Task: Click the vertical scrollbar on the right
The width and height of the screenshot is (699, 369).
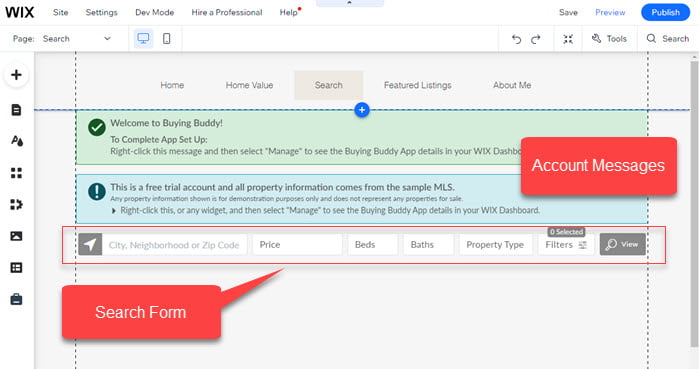Action: (x=694, y=203)
